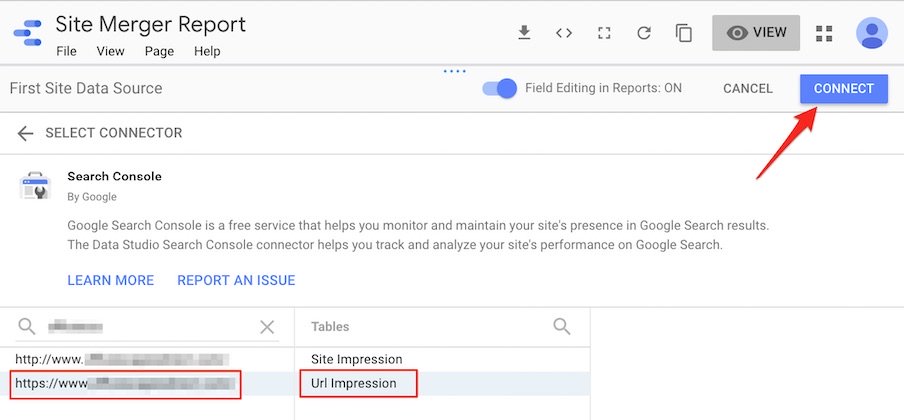This screenshot has height=420, width=904.
Task: Clear the site search with X icon
Action: (x=267, y=327)
